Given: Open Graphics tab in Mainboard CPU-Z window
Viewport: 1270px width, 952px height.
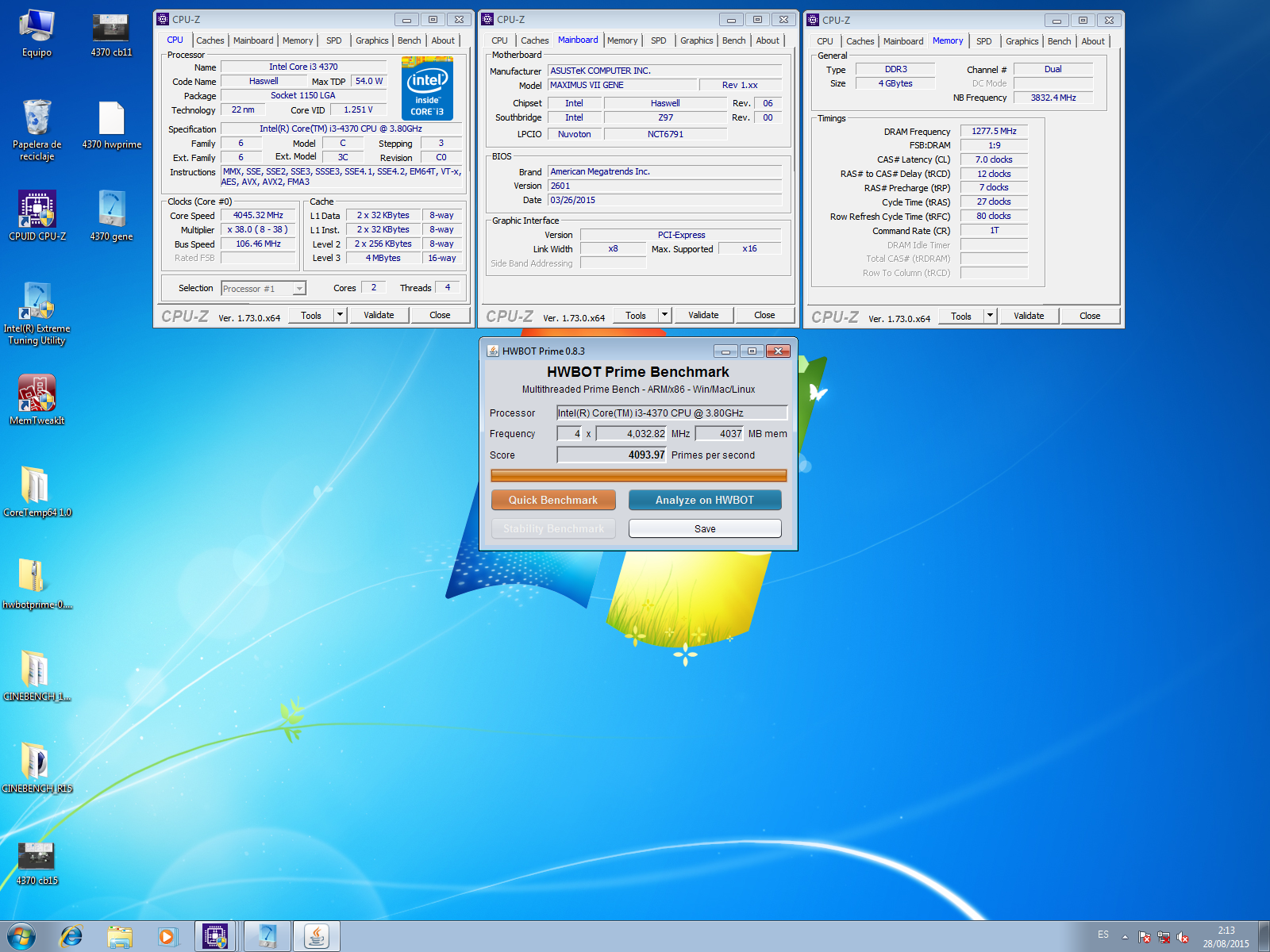Looking at the screenshot, I should click(697, 40).
